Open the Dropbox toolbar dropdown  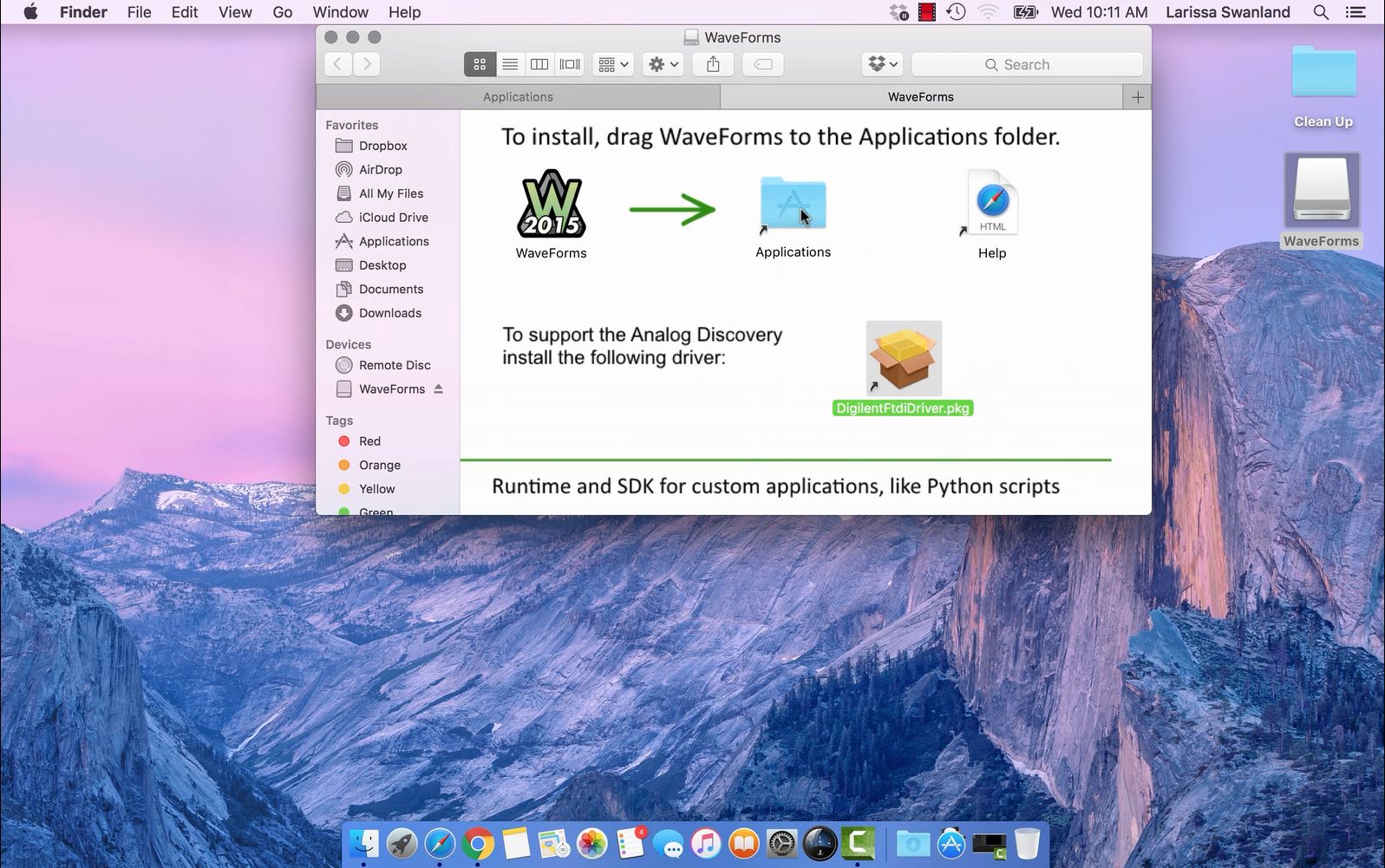tap(883, 64)
